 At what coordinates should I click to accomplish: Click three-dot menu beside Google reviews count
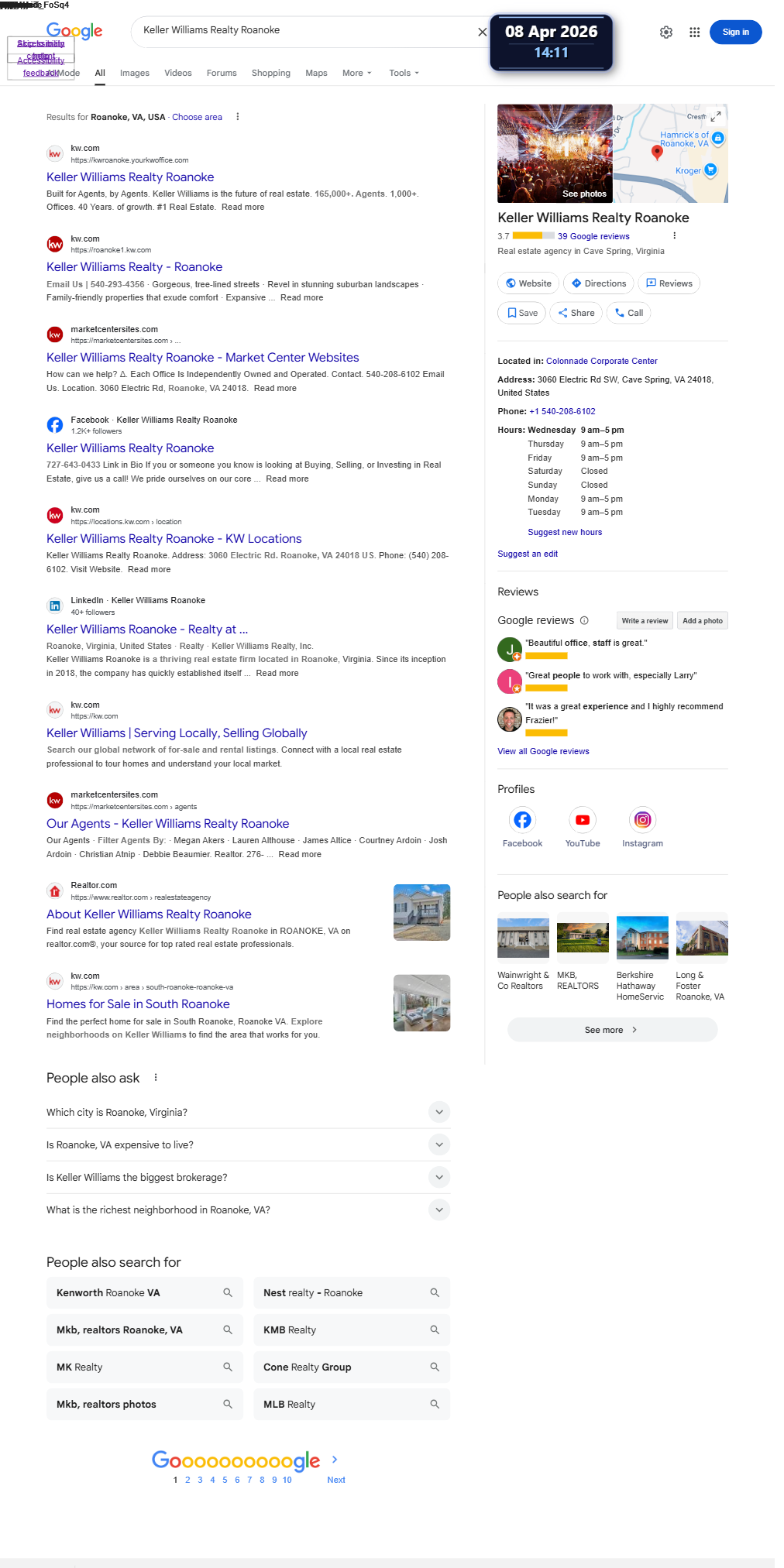point(674,236)
